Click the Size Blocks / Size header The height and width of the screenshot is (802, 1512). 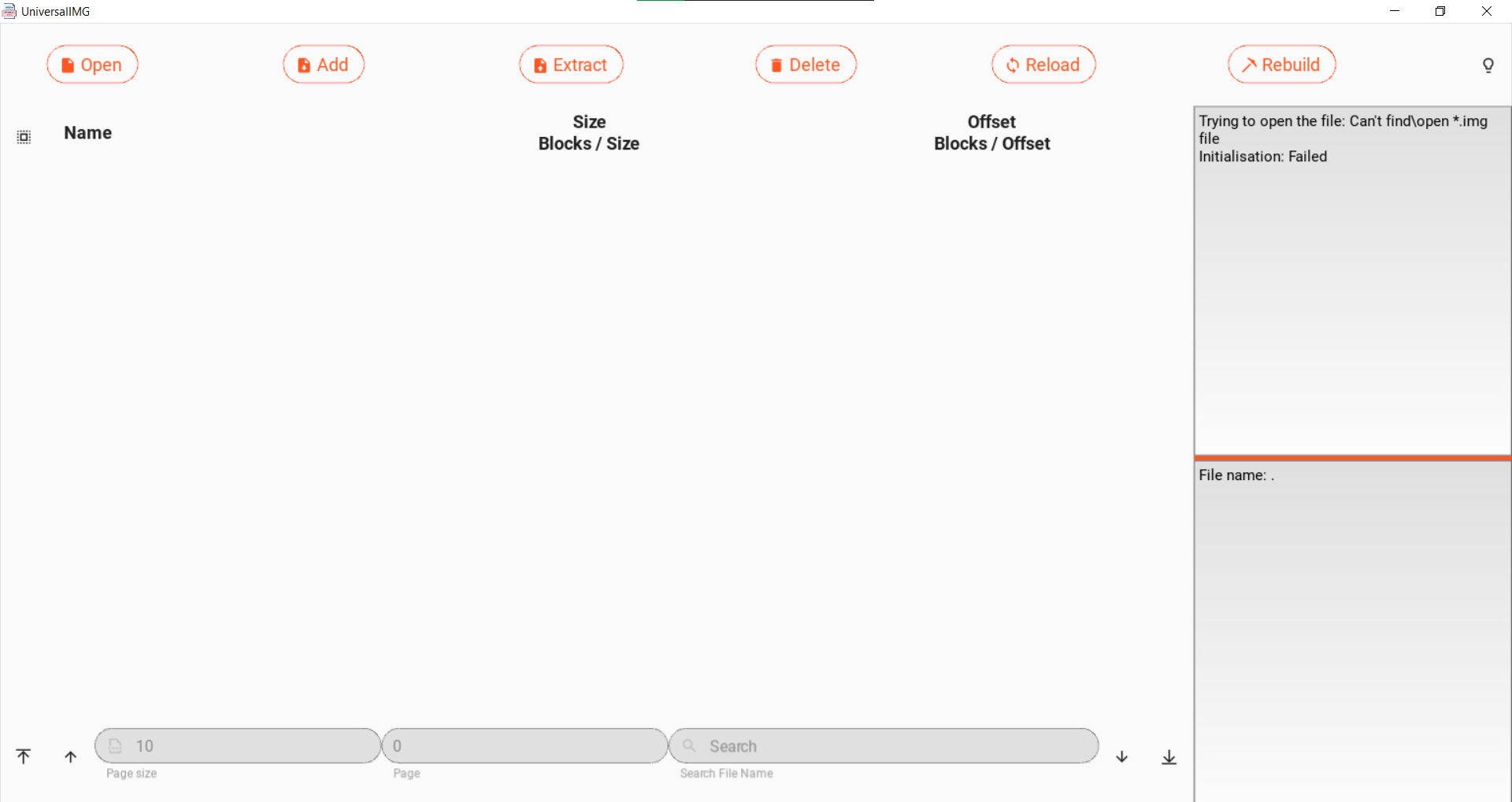589,133
